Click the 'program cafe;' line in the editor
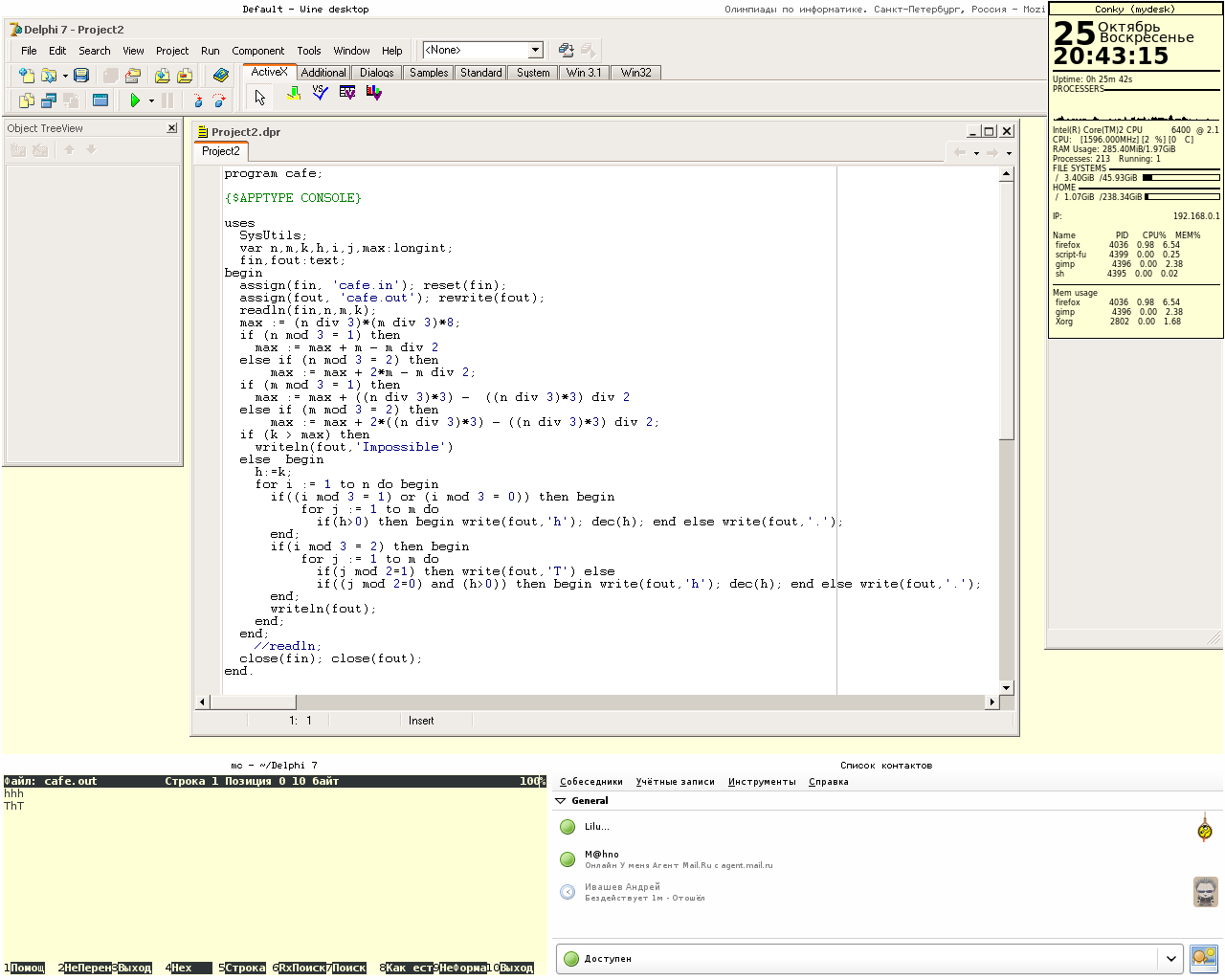Viewport: 1225px width, 980px height. (x=274, y=173)
